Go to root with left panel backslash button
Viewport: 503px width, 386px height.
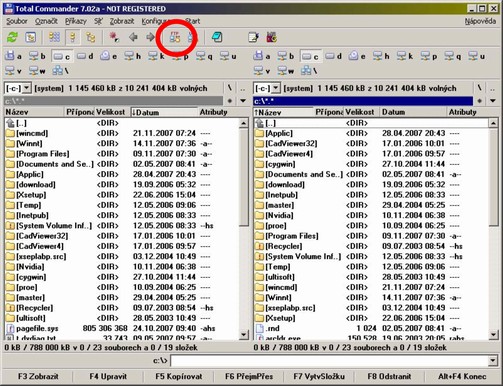230,88
